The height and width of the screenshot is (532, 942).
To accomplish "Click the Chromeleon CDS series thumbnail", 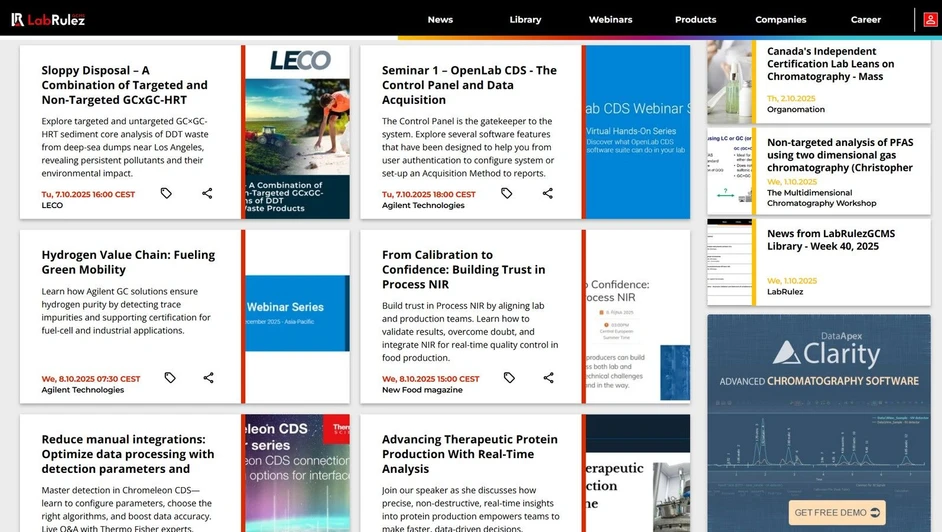I will pos(297,473).
